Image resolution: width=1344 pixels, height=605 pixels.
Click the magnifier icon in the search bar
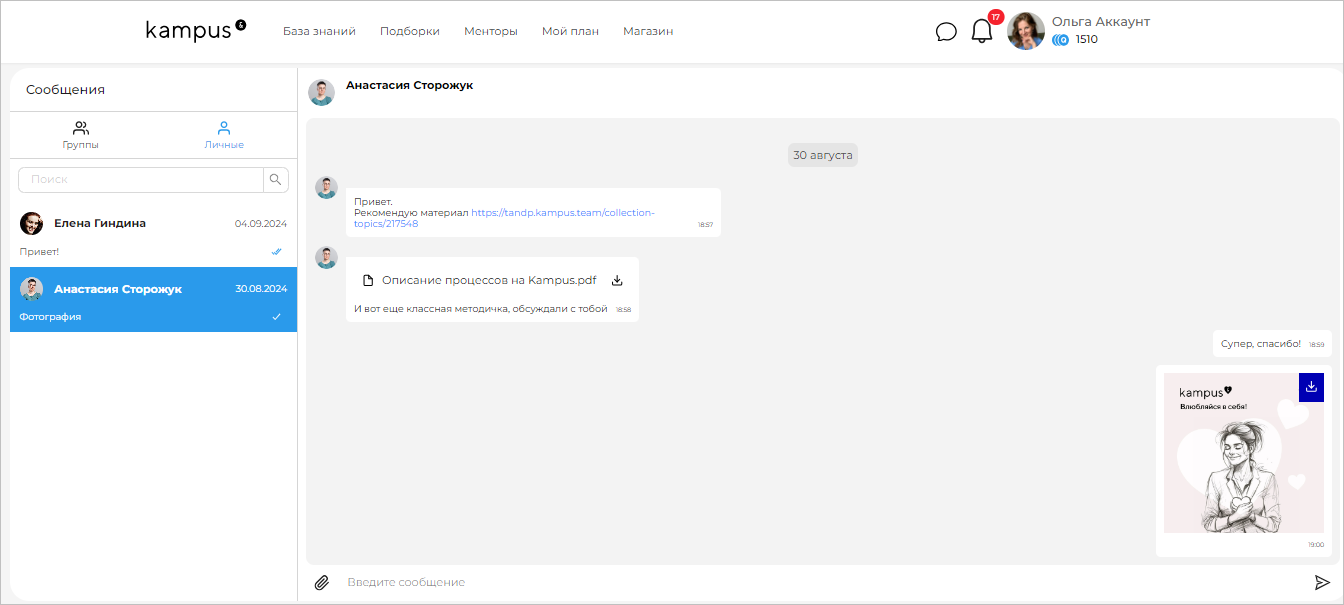(275, 180)
